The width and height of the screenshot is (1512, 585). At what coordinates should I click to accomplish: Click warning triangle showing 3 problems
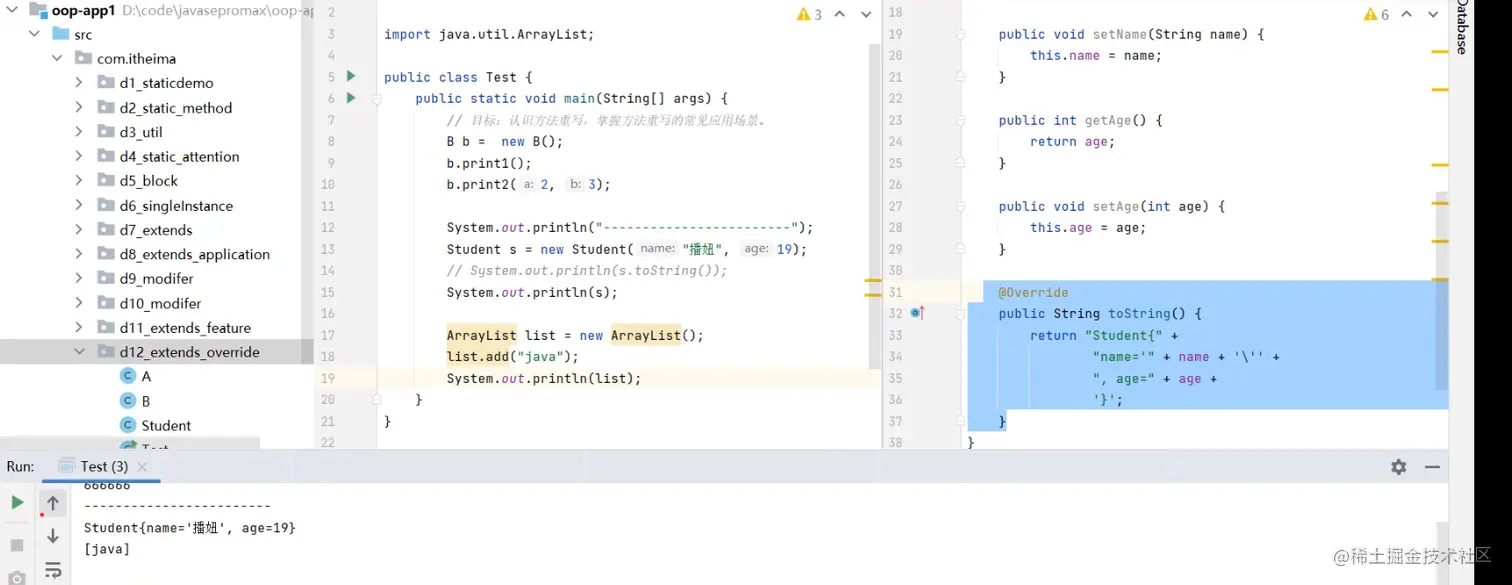click(803, 14)
